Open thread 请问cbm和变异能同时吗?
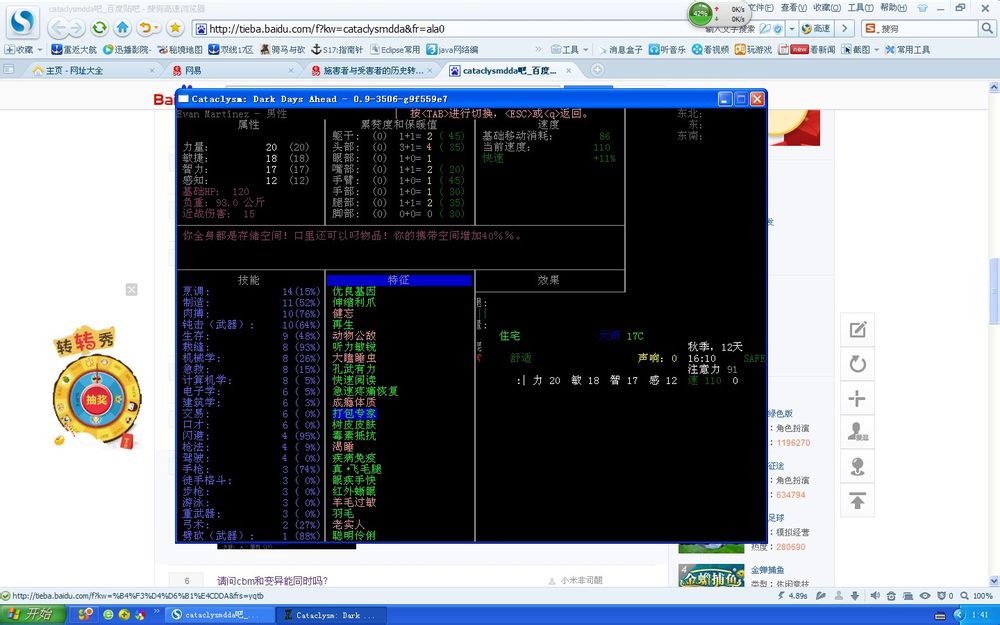 pos(272,580)
